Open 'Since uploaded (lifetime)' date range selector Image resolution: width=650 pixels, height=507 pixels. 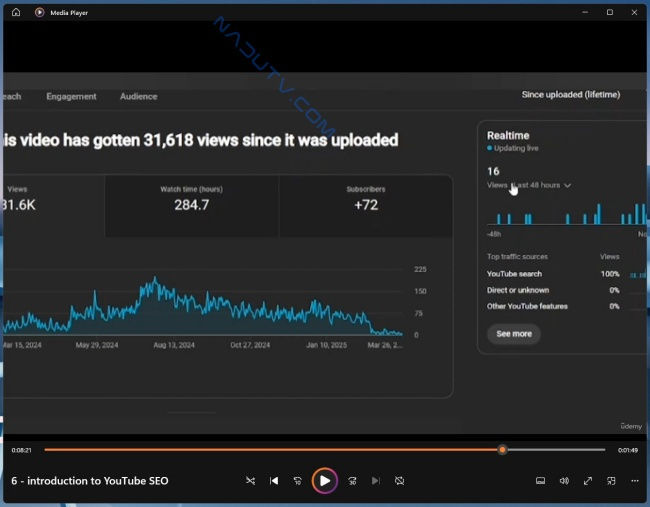[571, 95]
